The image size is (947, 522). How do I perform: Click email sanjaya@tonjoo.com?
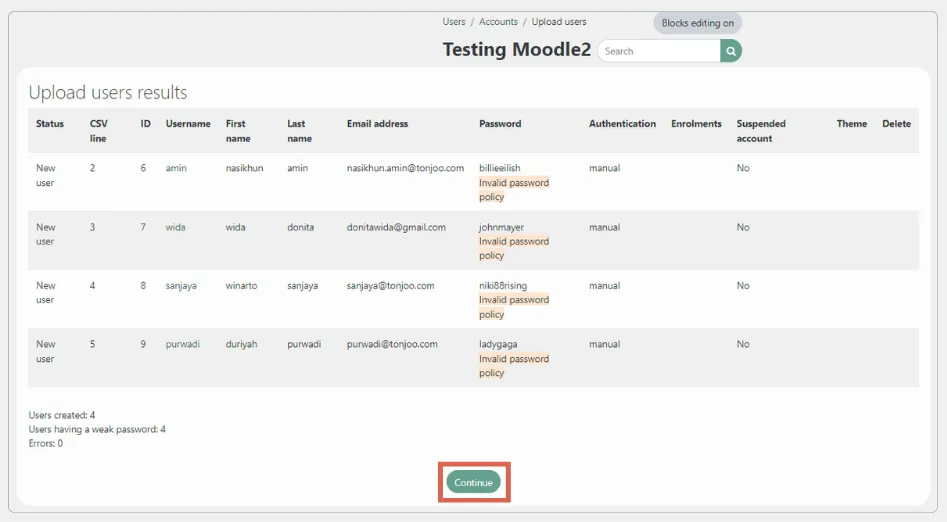pyautogui.click(x=390, y=286)
